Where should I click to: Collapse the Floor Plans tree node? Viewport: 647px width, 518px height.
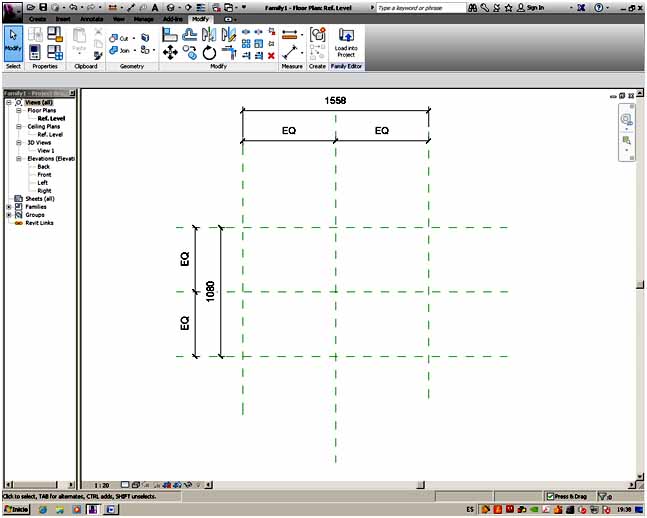tap(19, 110)
